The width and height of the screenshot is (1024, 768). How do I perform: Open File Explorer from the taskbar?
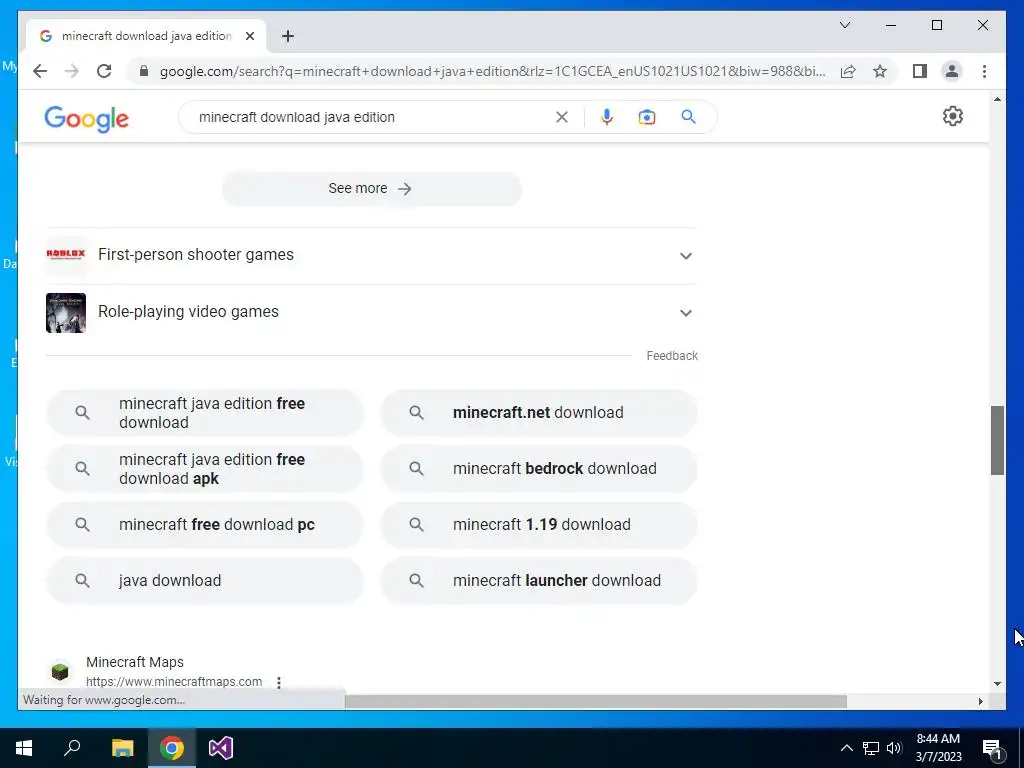122,748
